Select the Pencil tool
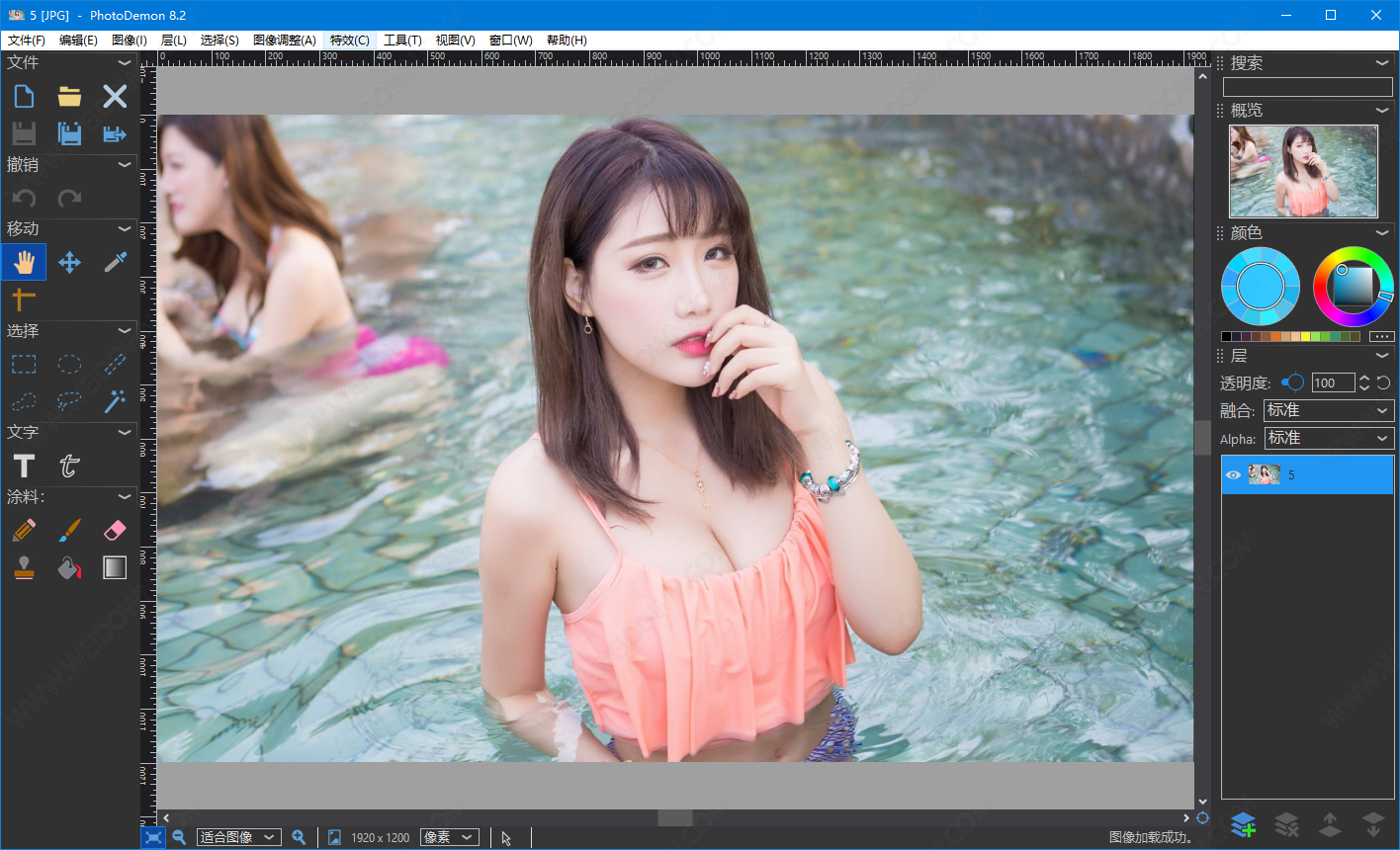 tap(24, 531)
